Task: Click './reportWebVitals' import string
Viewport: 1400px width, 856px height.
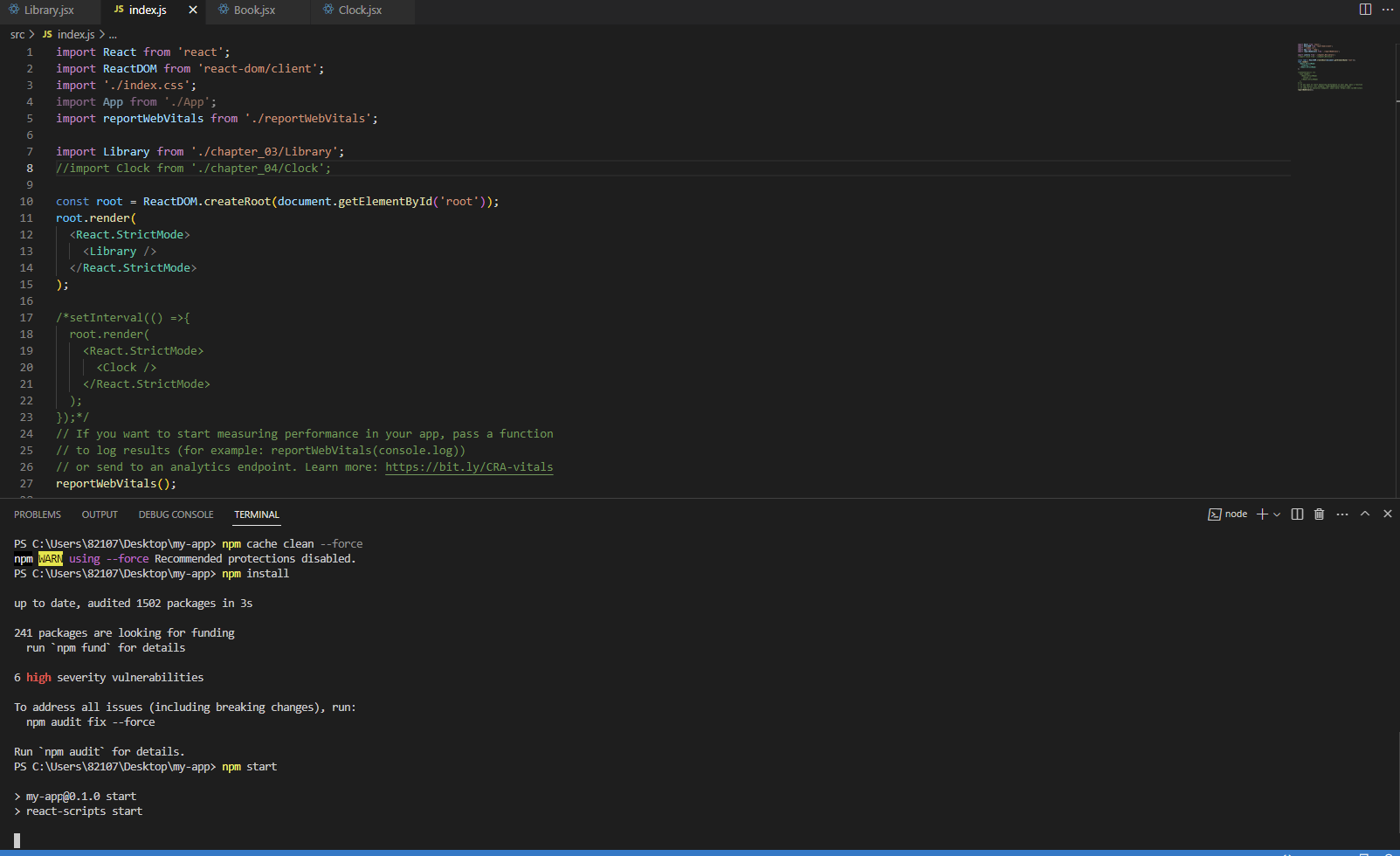Action: tap(307, 118)
